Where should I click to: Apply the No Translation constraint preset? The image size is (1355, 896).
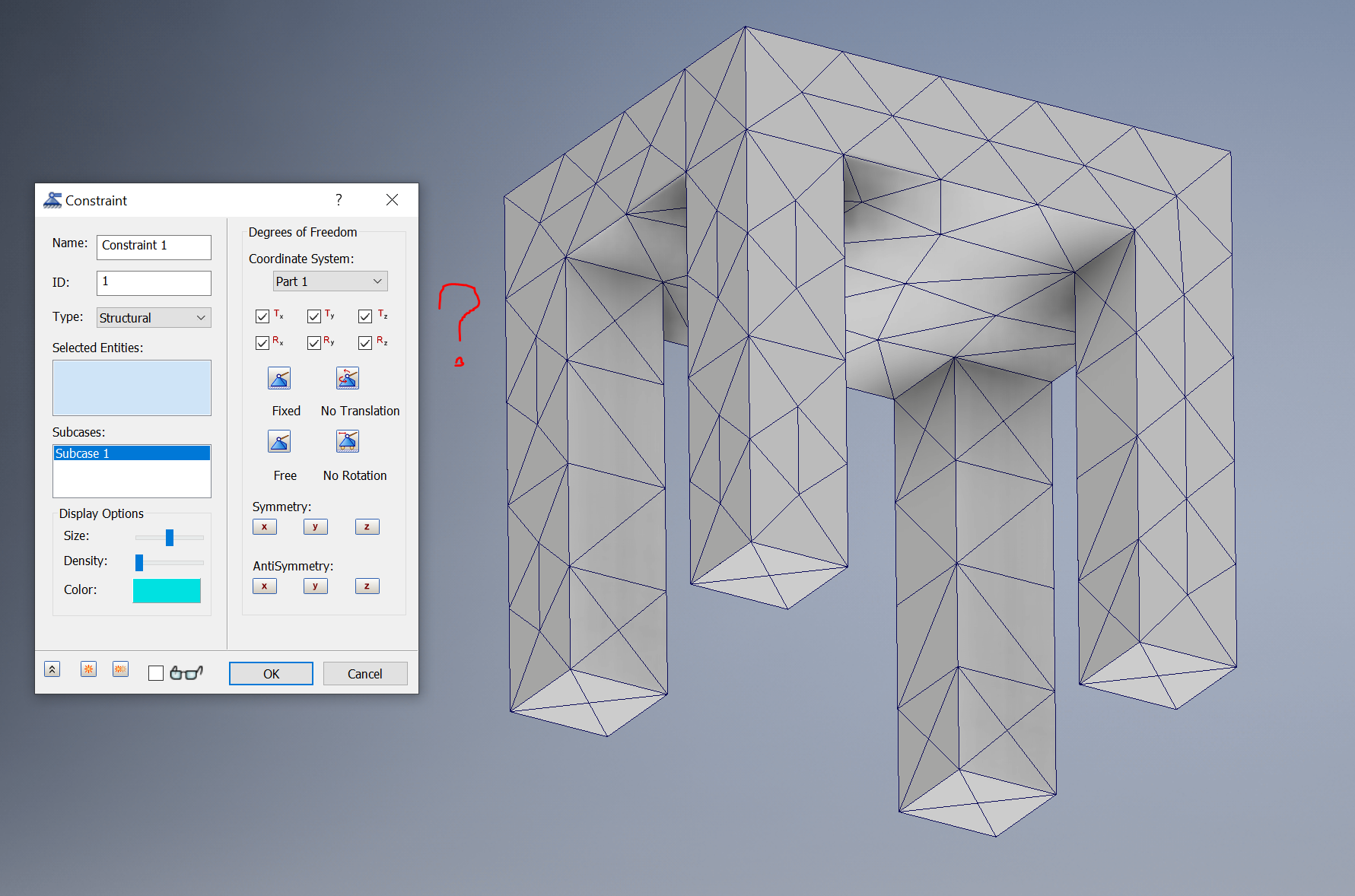[x=347, y=378]
